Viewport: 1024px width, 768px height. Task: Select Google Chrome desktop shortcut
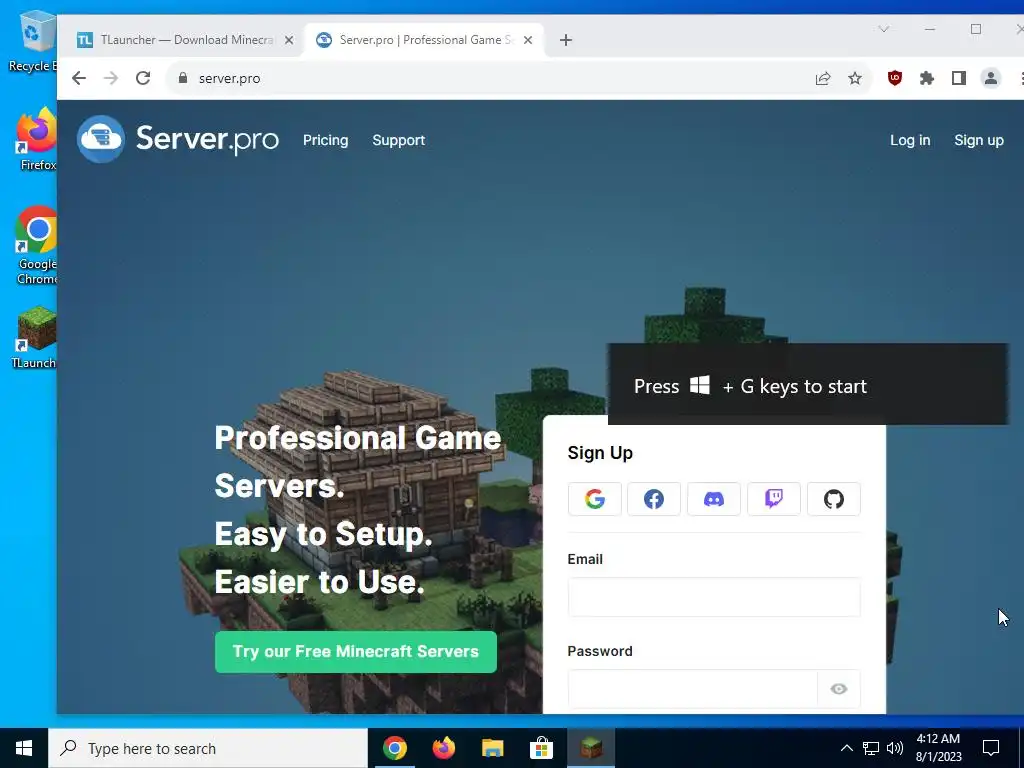(36, 245)
